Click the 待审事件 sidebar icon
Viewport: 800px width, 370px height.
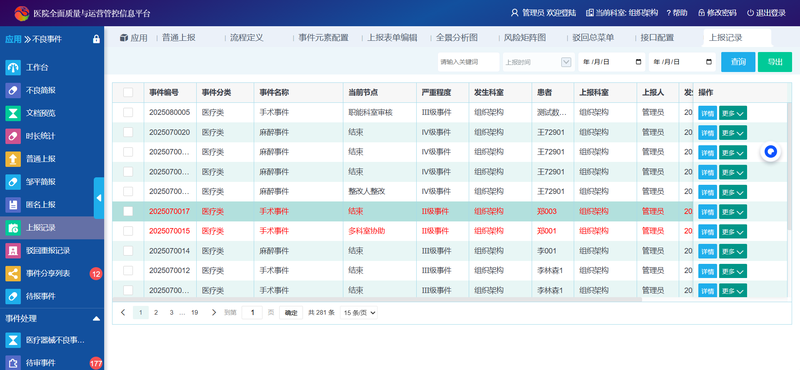coord(13,363)
